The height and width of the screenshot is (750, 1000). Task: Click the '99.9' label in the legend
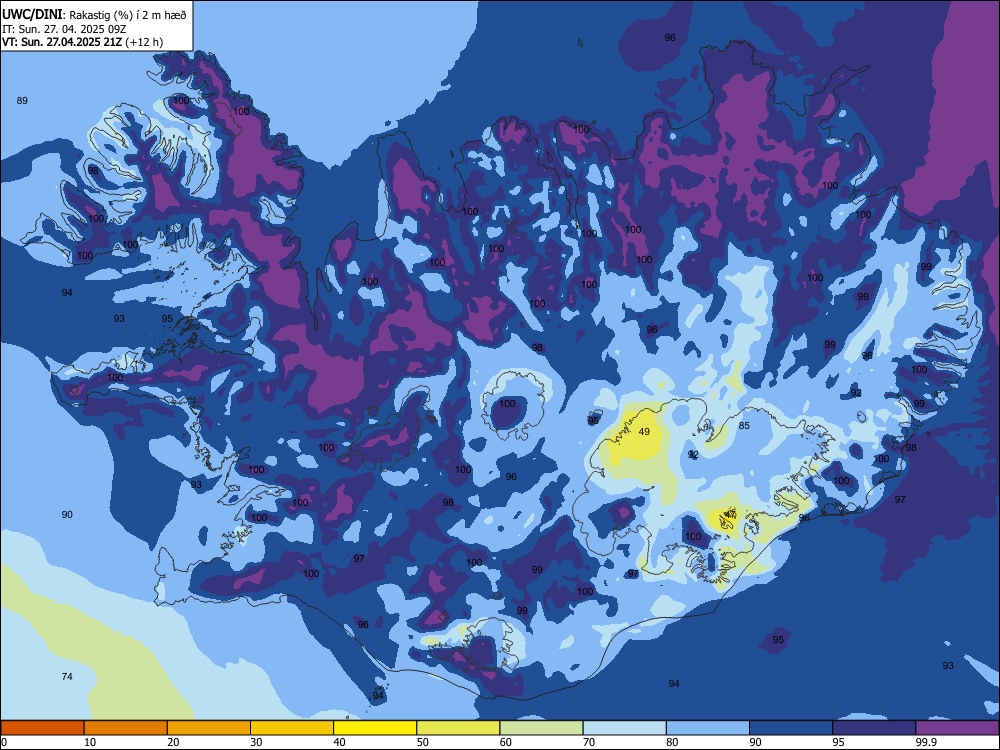925,742
